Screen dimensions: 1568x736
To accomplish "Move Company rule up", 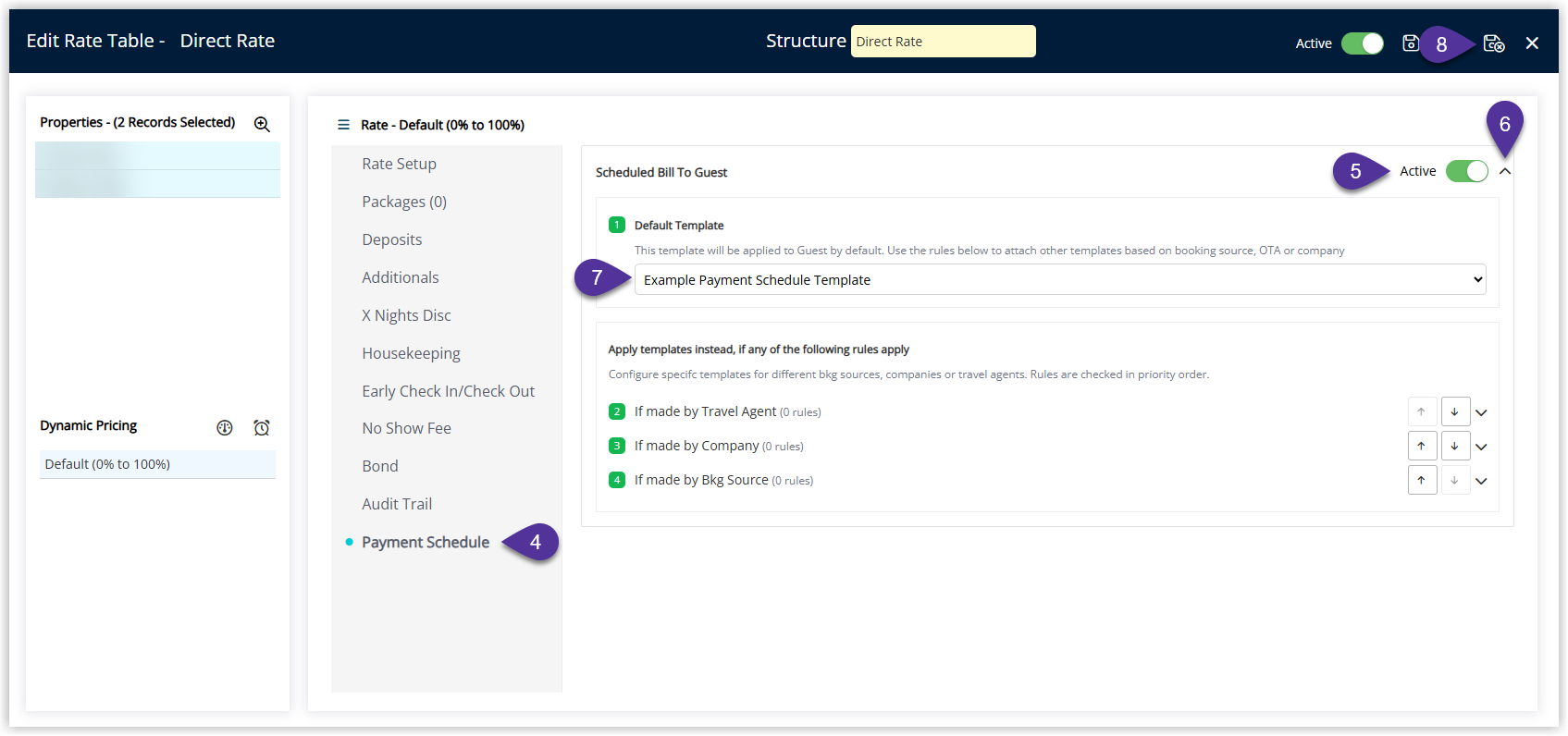I will tap(1422, 446).
